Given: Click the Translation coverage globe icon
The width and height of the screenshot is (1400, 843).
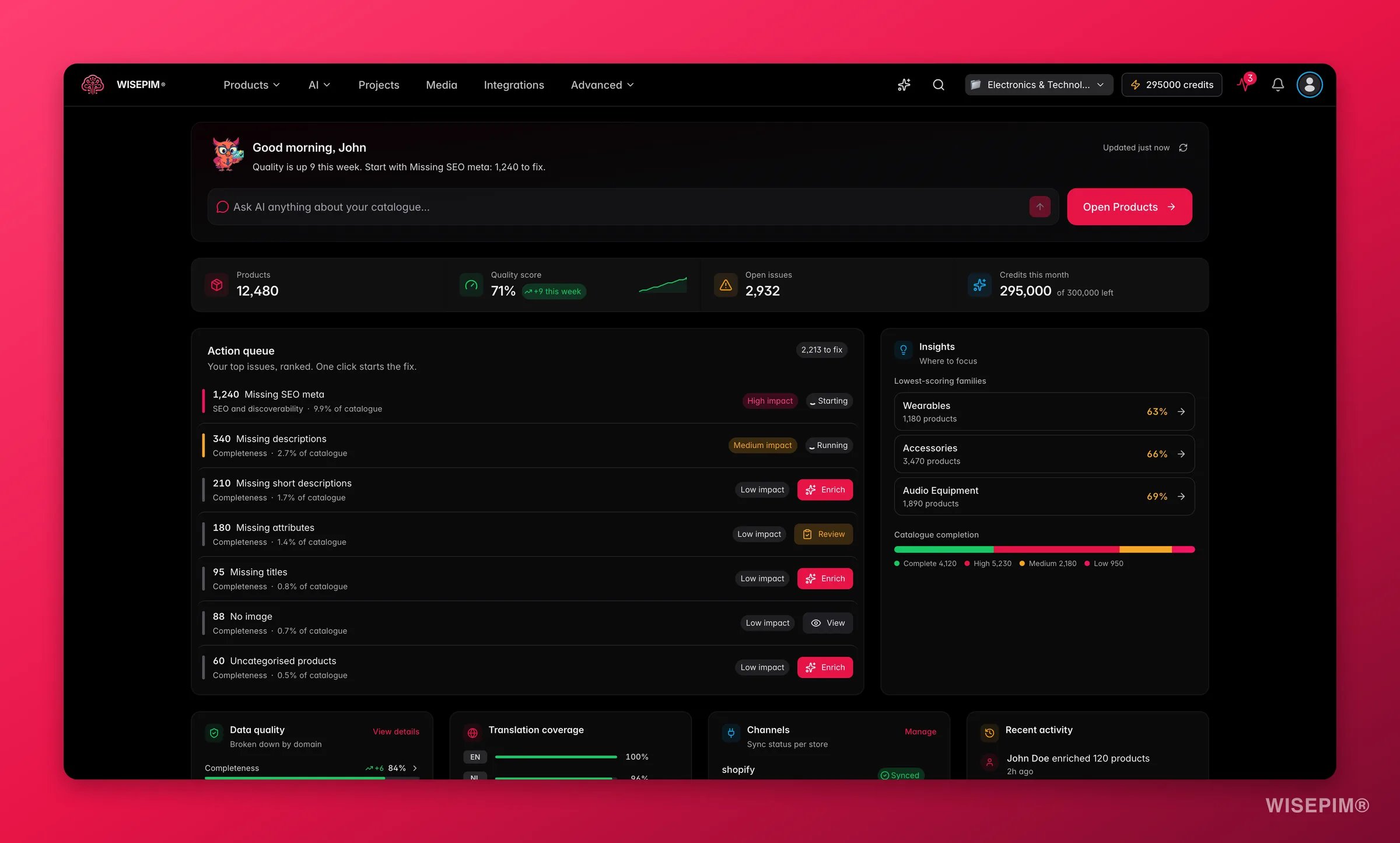Looking at the screenshot, I should click(x=473, y=733).
